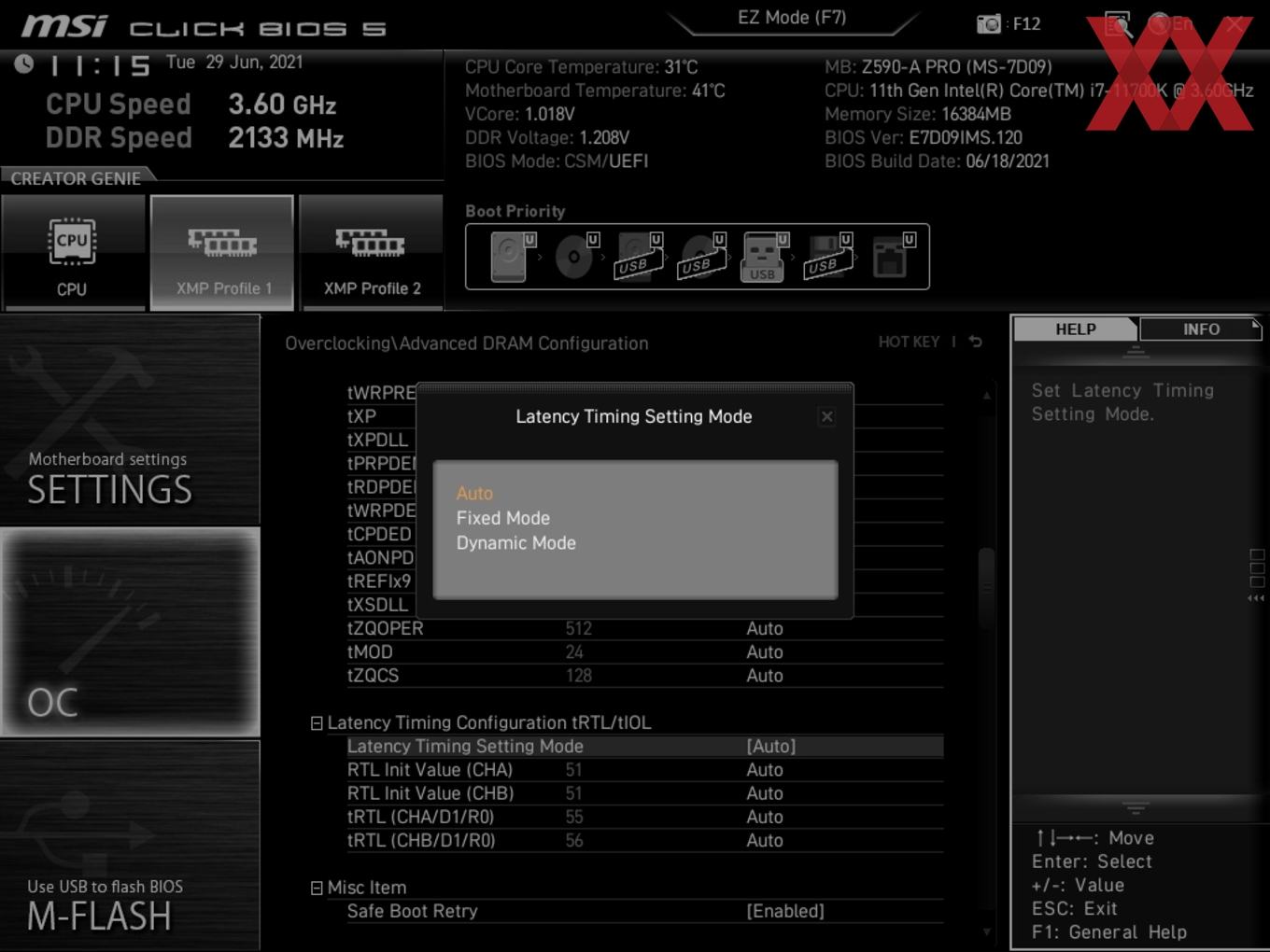Click the screenshot camera icon (F12)
The width and height of the screenshot is (1270, 952).
(x=989, y=24)
